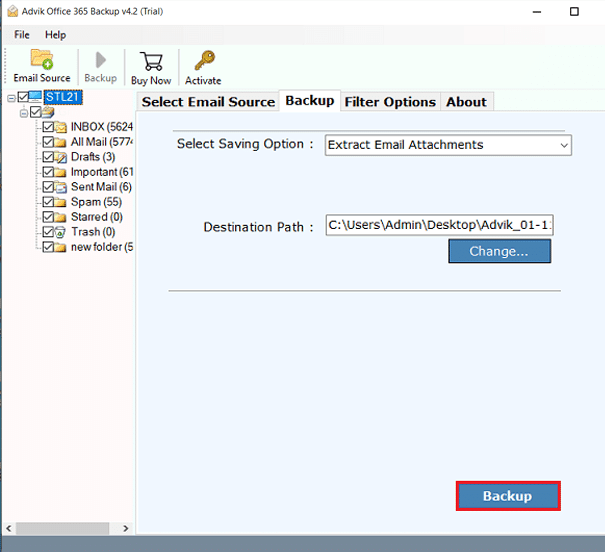Maximize the Advik Backup window
The height and width of the screenshot is (552, 605).
coord(574,12)
